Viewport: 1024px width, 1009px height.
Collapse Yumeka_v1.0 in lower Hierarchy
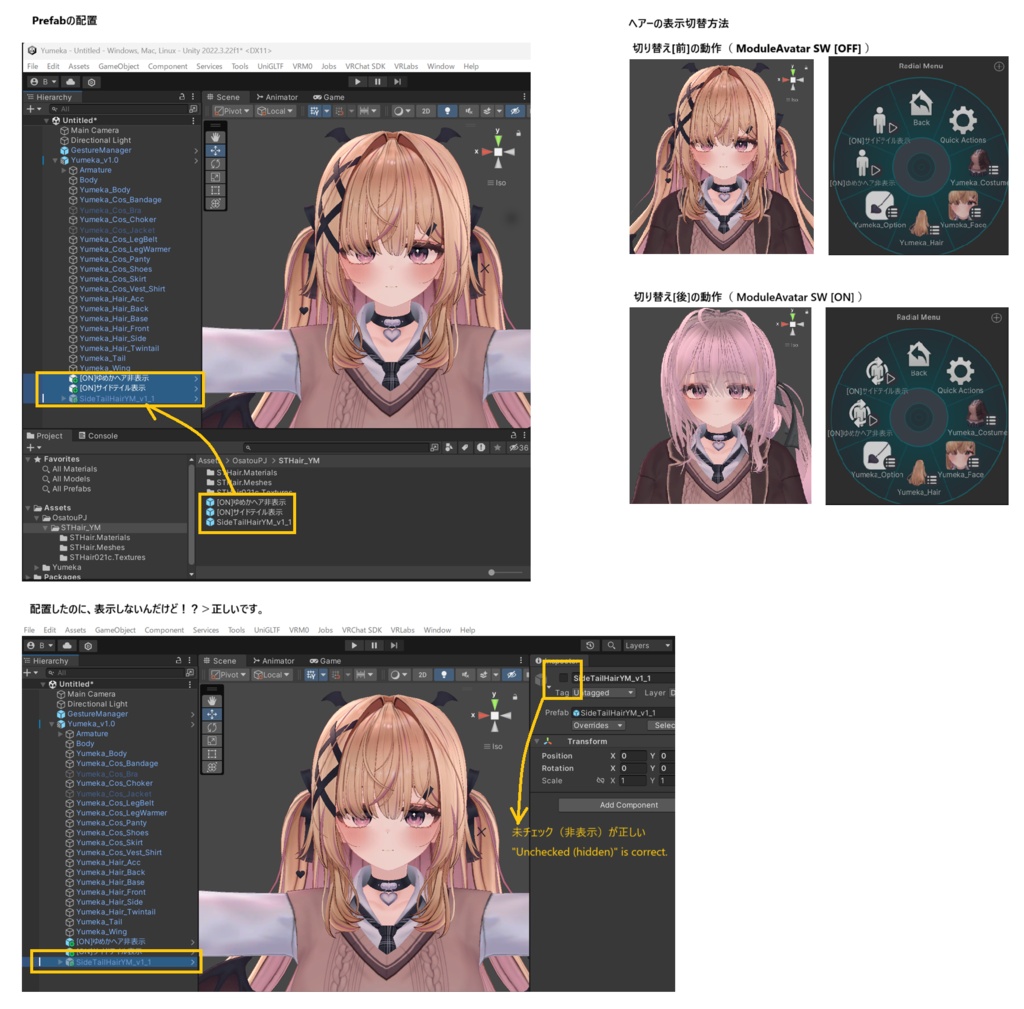(x=52, y=724)
